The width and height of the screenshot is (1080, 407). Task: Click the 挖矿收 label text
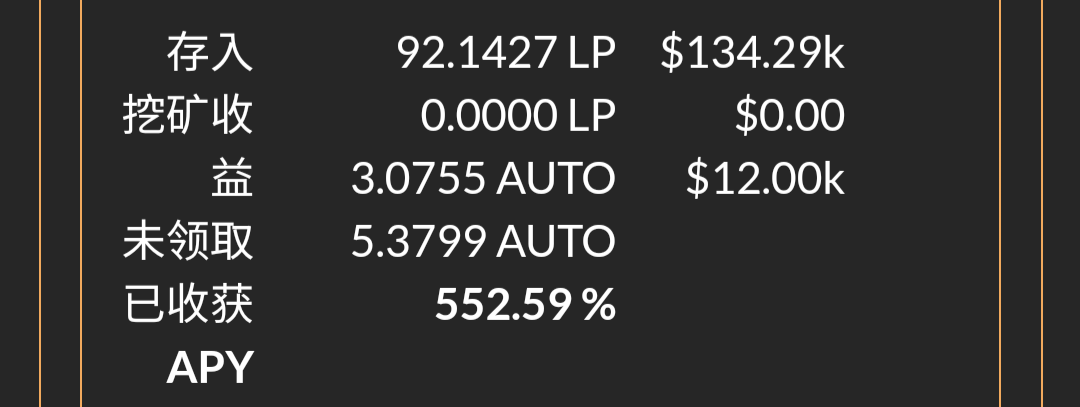pyautogui.click(x=188, y=115)
